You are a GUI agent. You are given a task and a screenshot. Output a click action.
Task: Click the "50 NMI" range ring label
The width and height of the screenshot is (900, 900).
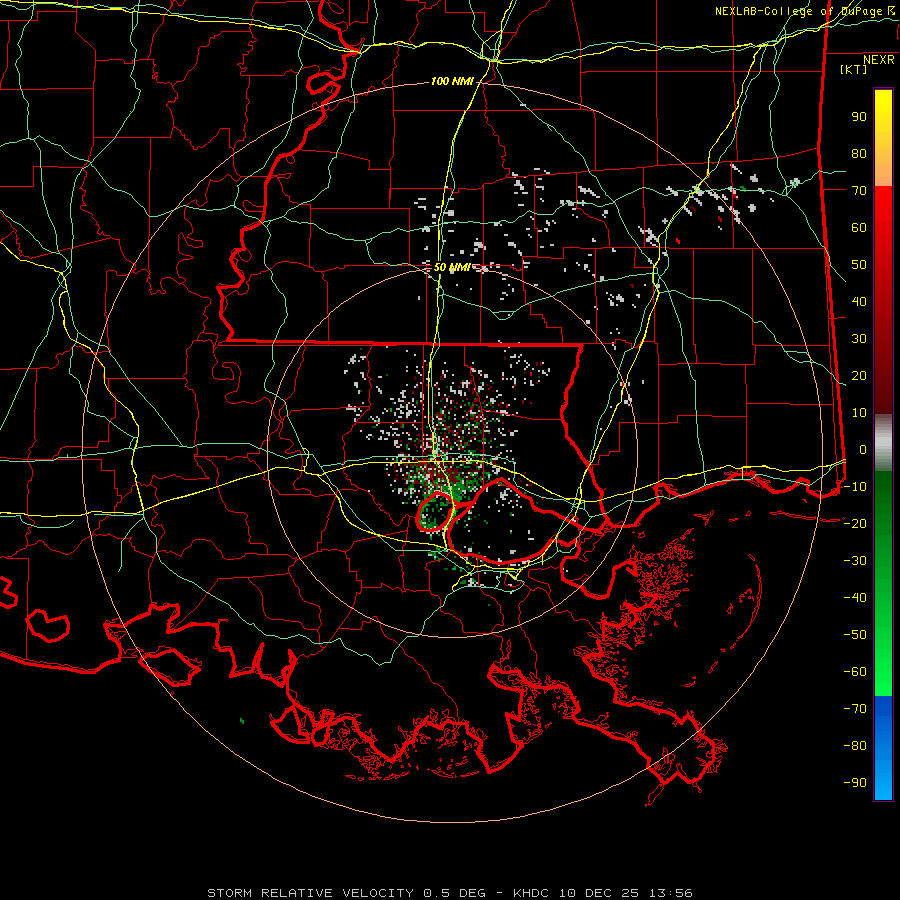(x=452, y=267)
